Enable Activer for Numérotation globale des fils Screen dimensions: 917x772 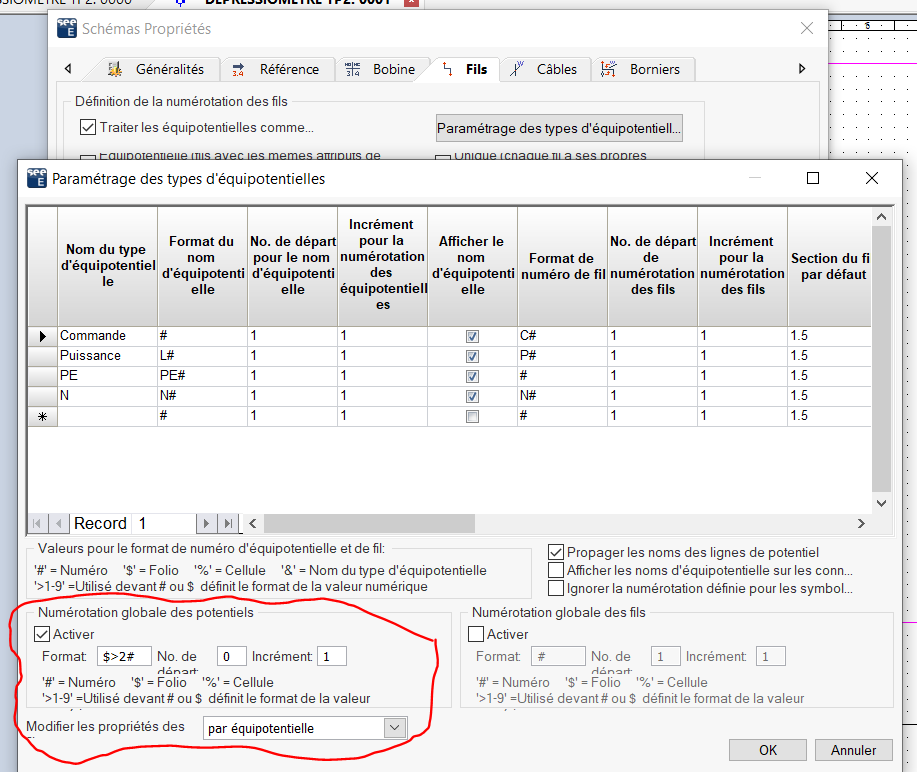coord(476,634)
